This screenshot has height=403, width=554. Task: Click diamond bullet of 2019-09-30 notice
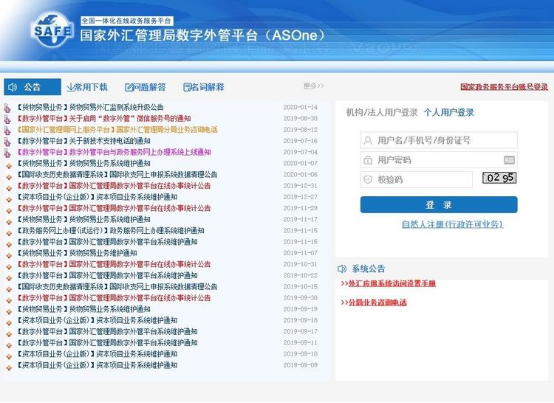point(9,301)
